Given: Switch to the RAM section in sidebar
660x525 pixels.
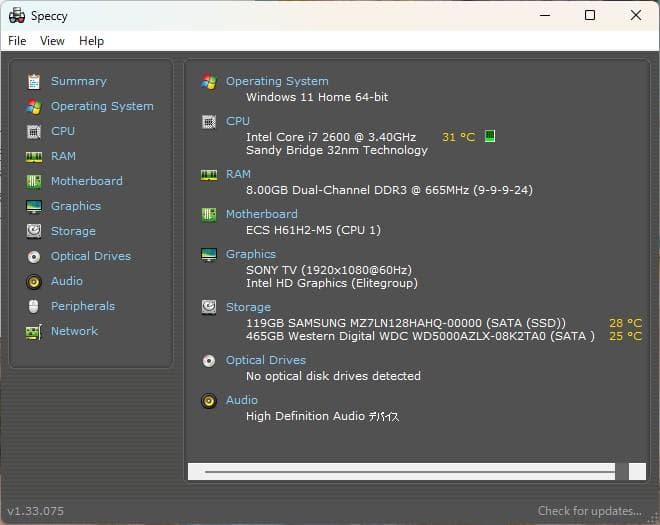Looking at the screenshot, I should 63,156.
